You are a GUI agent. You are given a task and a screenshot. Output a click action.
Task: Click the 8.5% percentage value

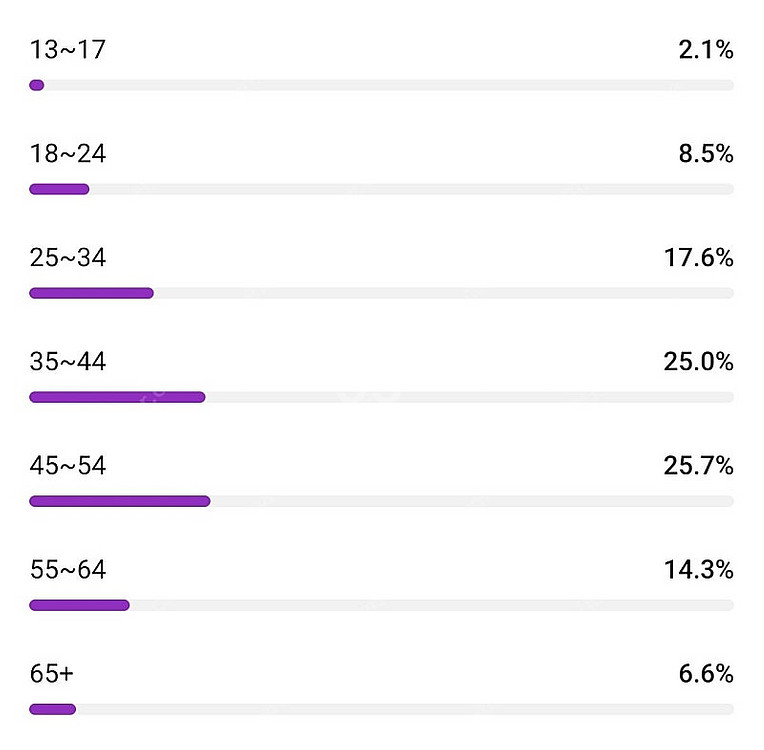[706, 154]
